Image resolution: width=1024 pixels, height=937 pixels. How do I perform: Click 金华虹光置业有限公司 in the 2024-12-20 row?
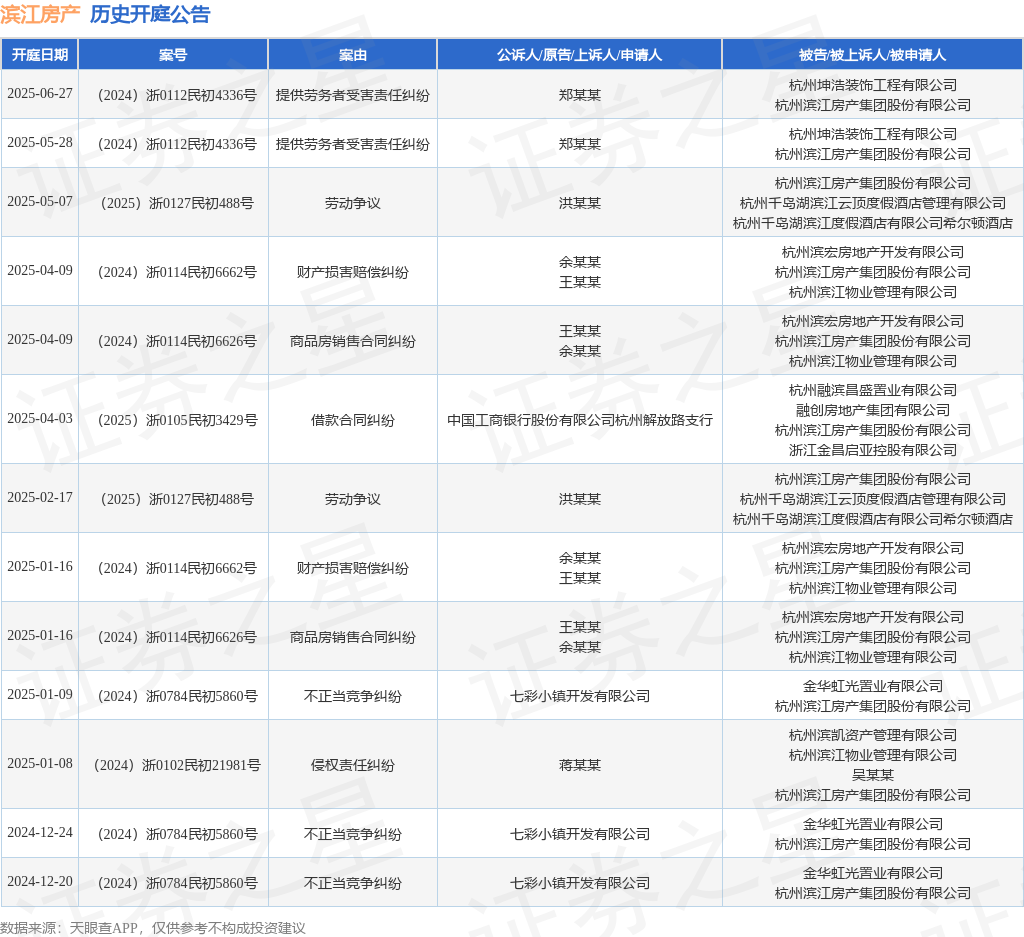tap(872, 873)
